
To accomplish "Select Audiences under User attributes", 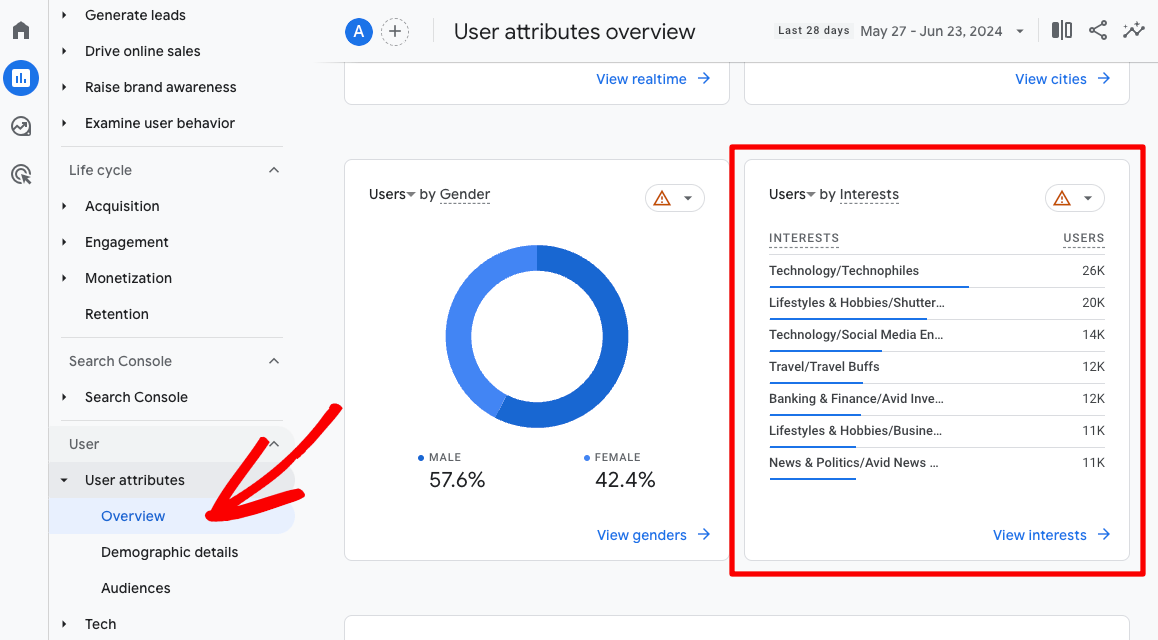I will tap(135, 588).
